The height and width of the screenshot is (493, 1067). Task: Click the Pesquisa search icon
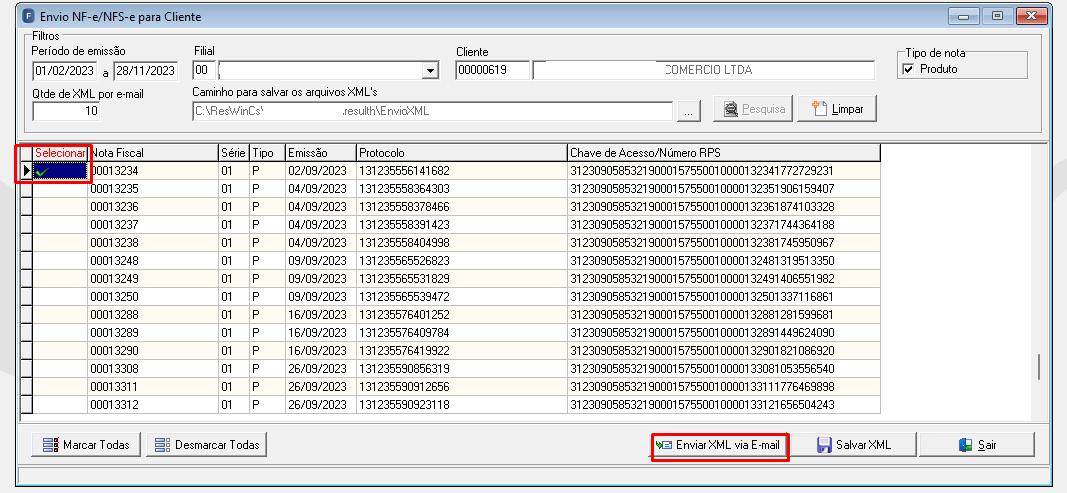pyautogui.click(x=732, y=109)
